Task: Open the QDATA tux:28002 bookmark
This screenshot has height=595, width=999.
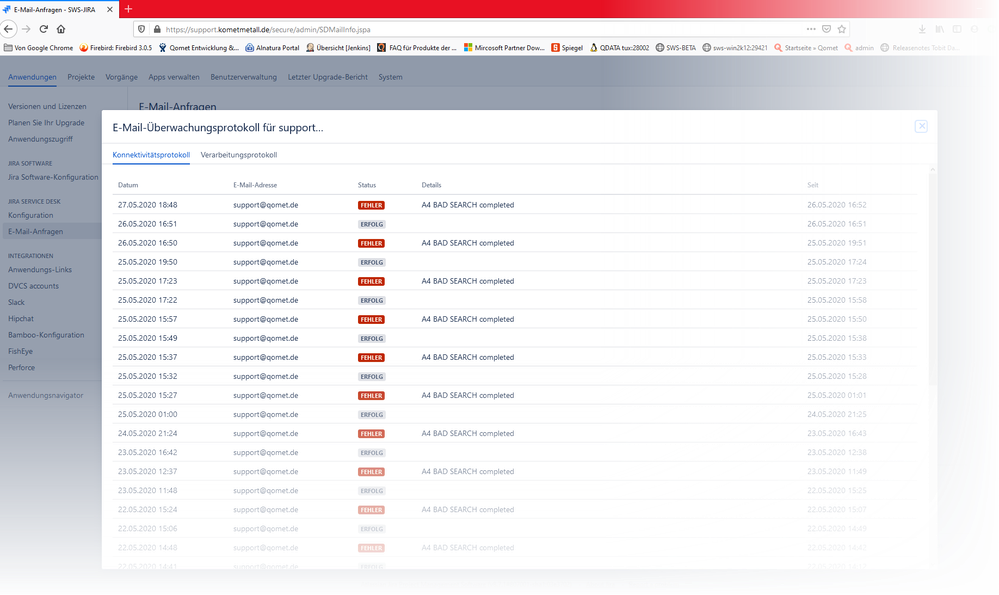Action: 619,48
